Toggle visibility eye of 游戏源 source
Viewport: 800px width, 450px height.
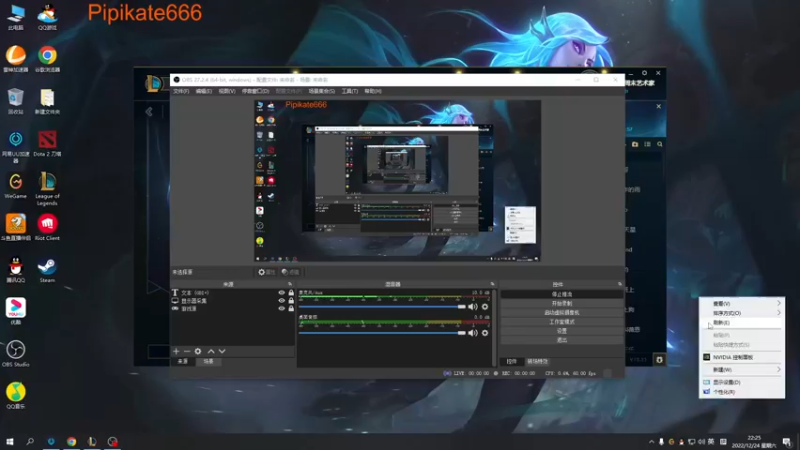click(x=282, y=308)
